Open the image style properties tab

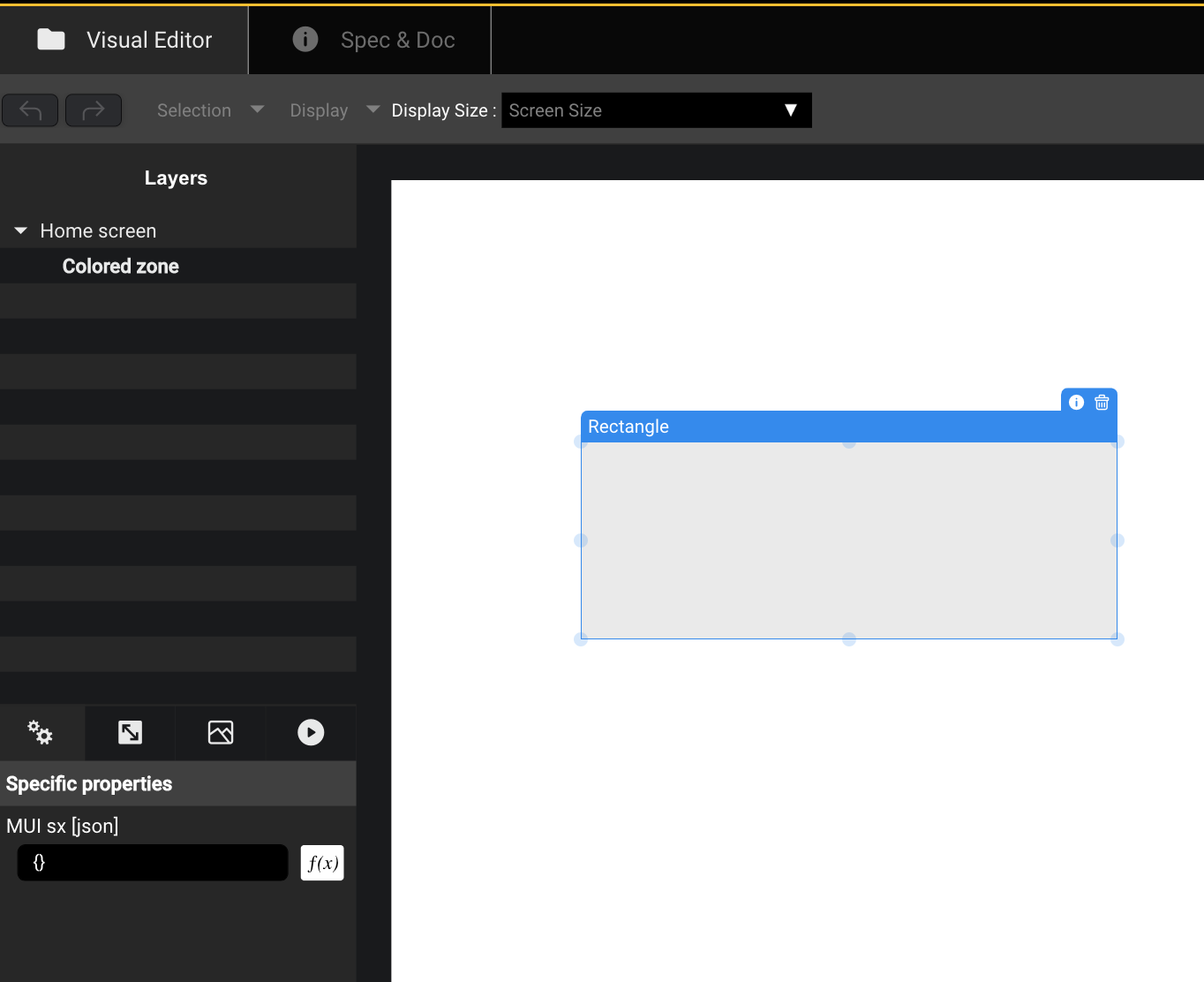pos(221,732)
